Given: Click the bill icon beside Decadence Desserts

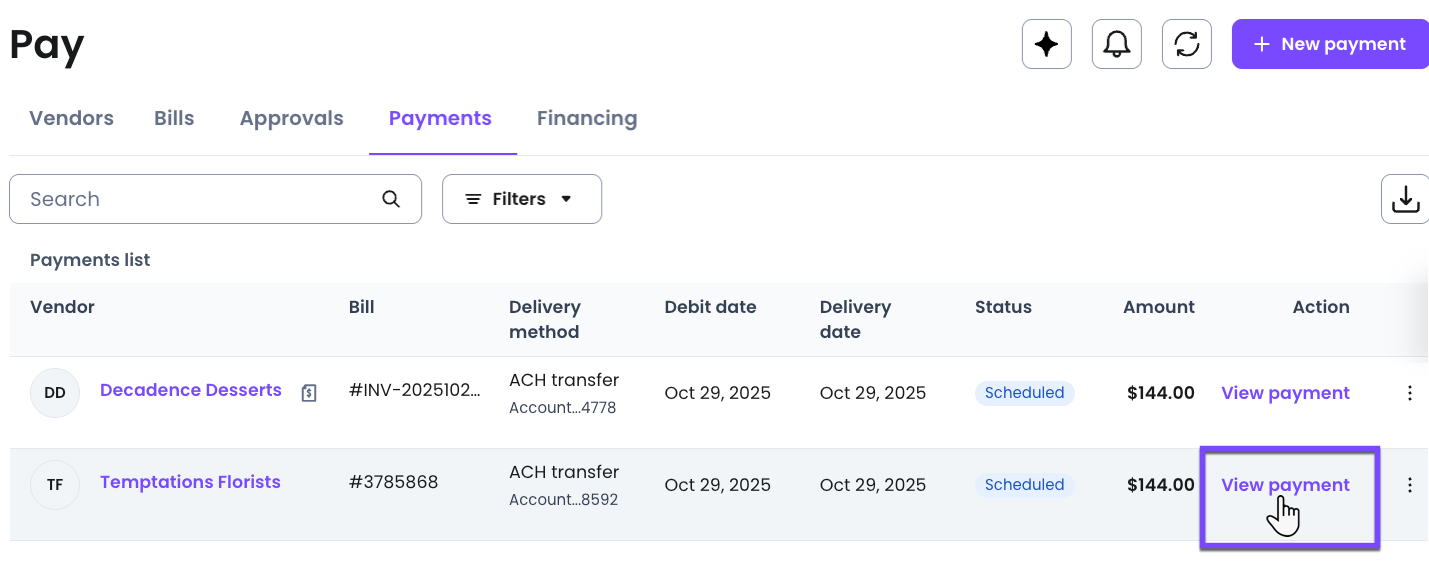Looking at the screenshot, I should click(309, 393).
